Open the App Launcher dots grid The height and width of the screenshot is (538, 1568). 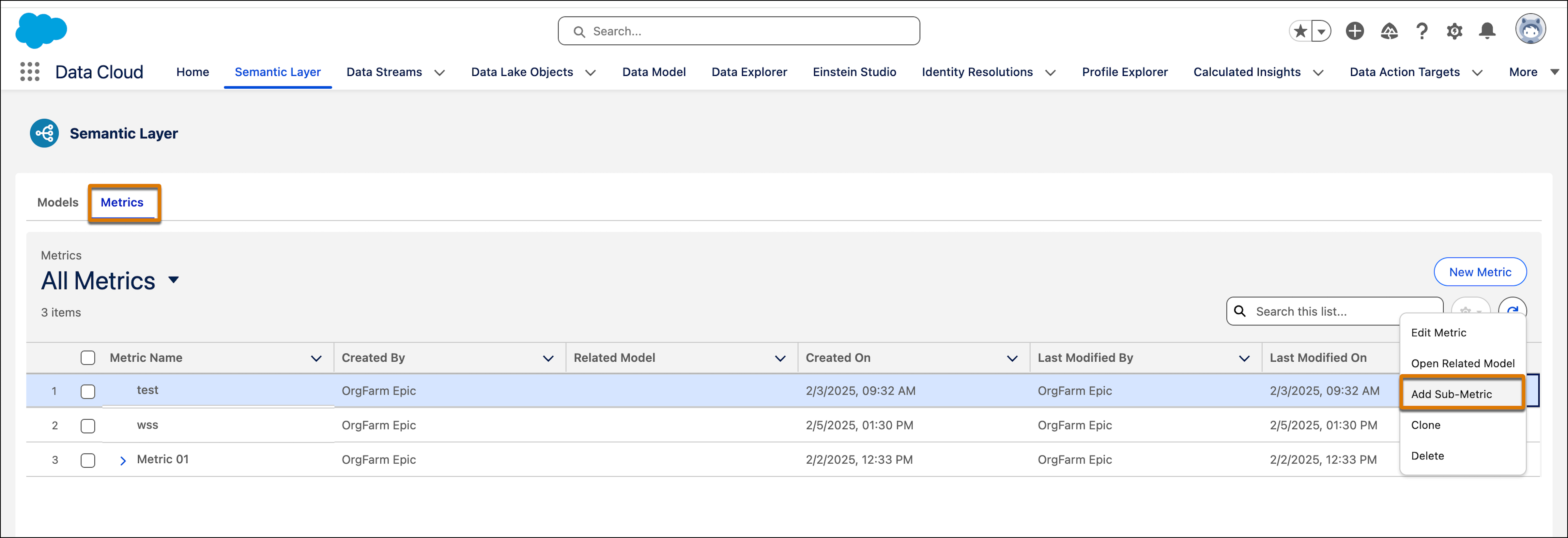(30, 72)
